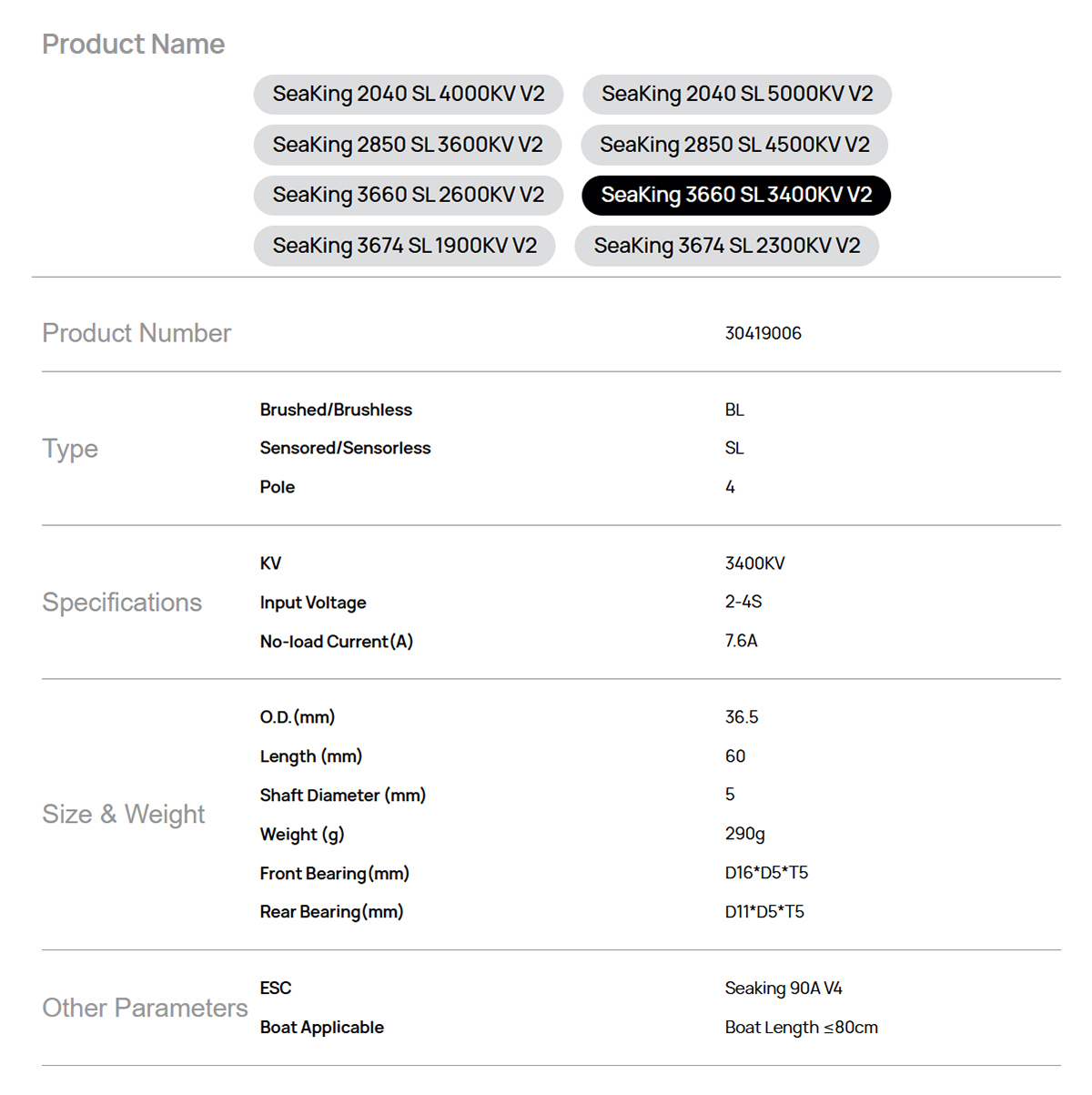Image resolution: width=1092 pixels, height=1095 pixels.
Task: Click the Input Voltage row label
Action: click(x=313, y=603)
